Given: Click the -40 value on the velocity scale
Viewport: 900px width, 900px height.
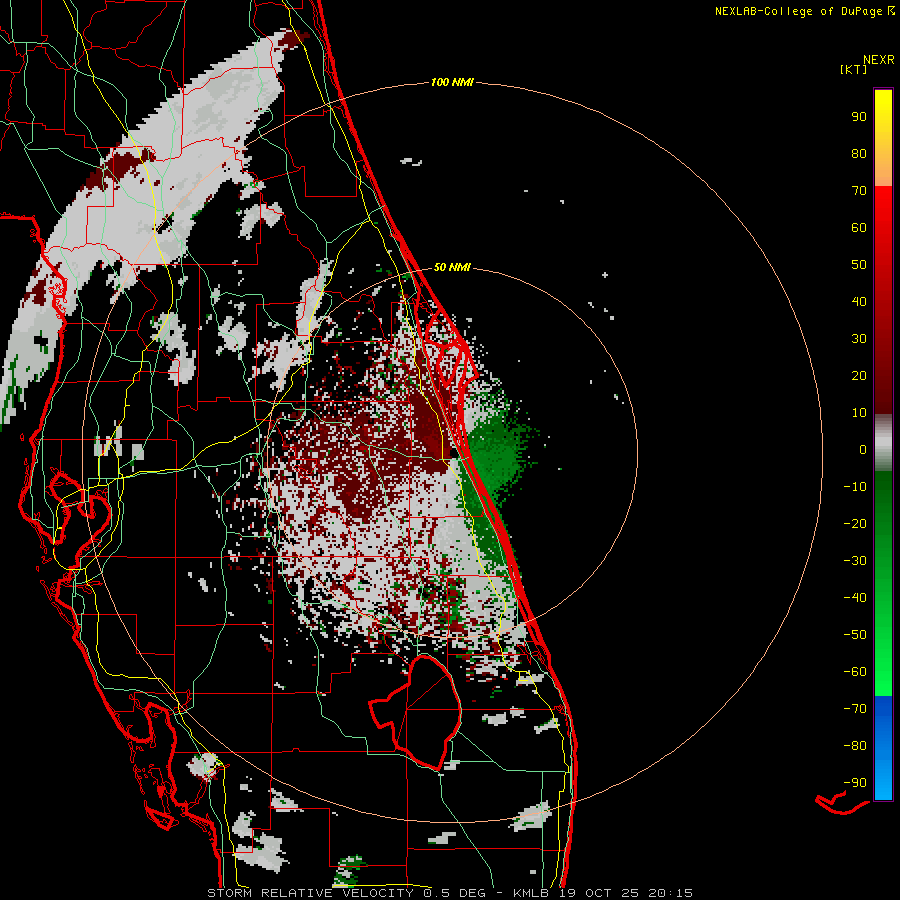Looking at the screenshot, I should [x=855, y=598].
